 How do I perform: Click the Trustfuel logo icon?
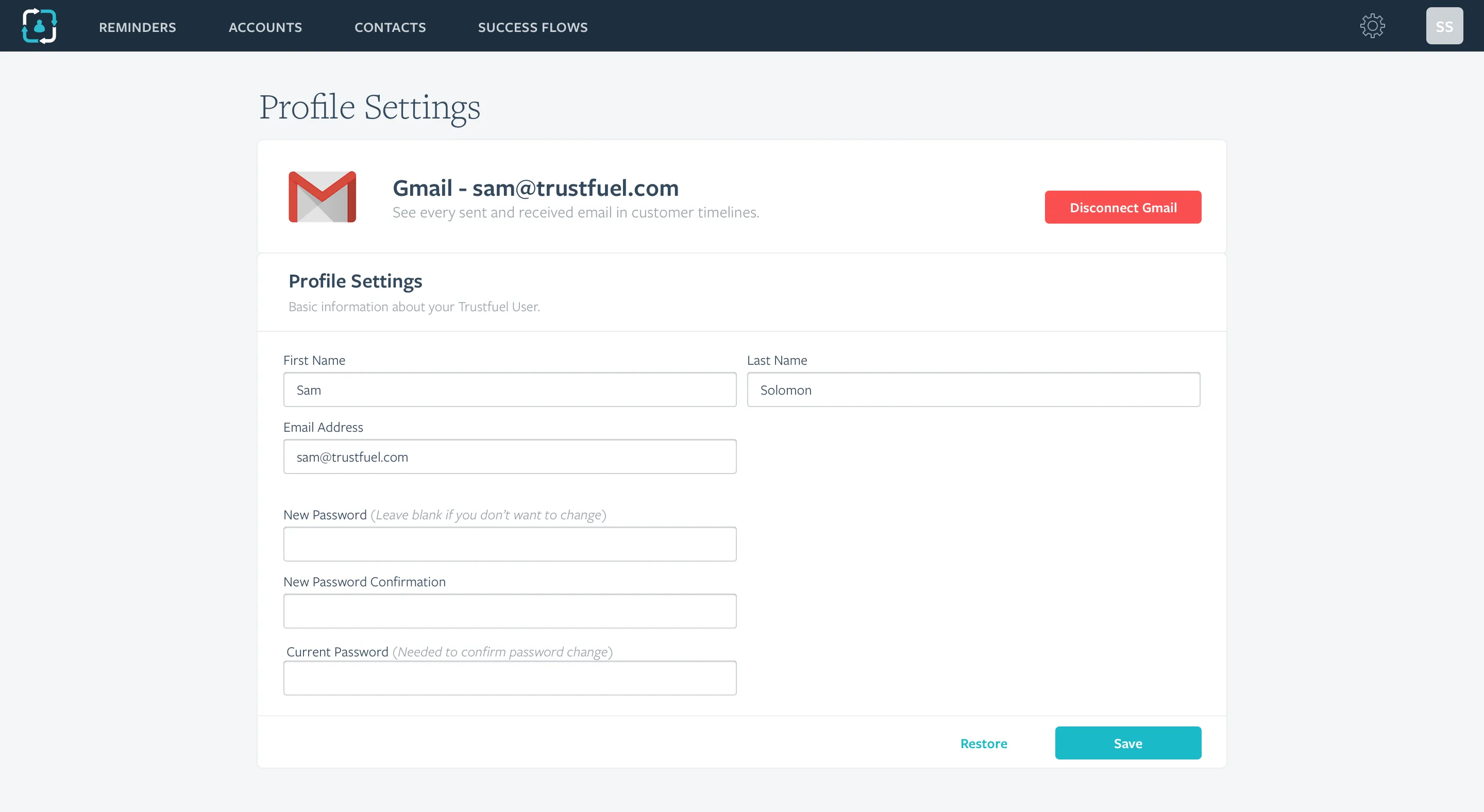(39, 25)
